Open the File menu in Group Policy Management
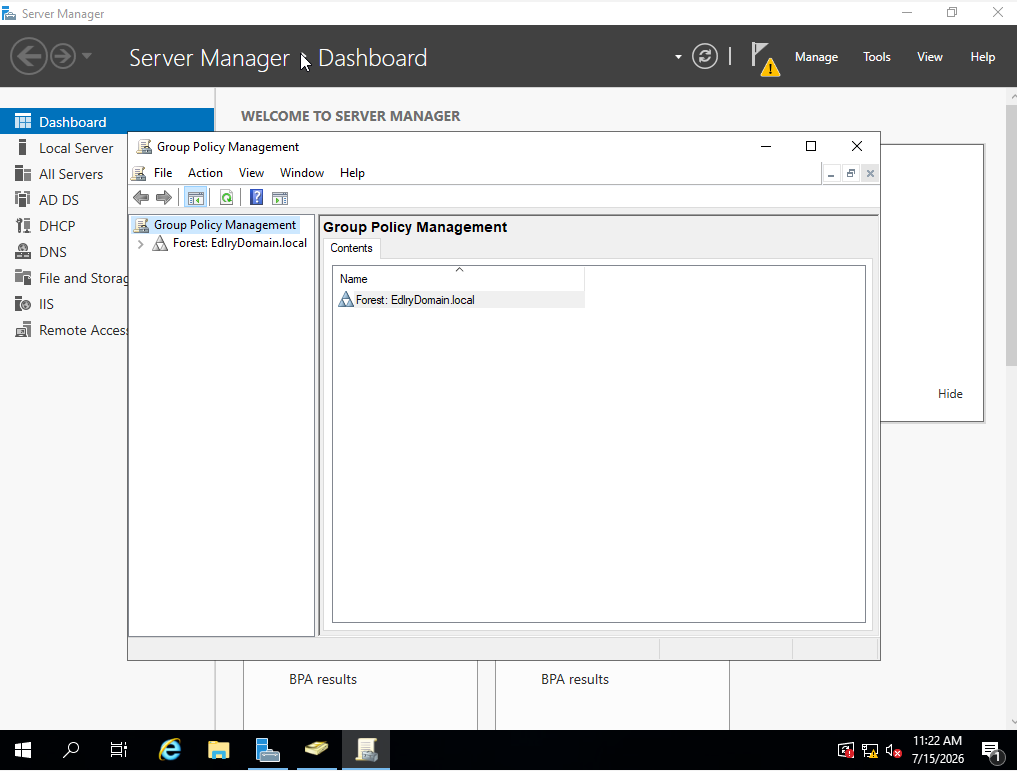The height and width of the screenshot is (771, 1017). [x=163, y=173]
